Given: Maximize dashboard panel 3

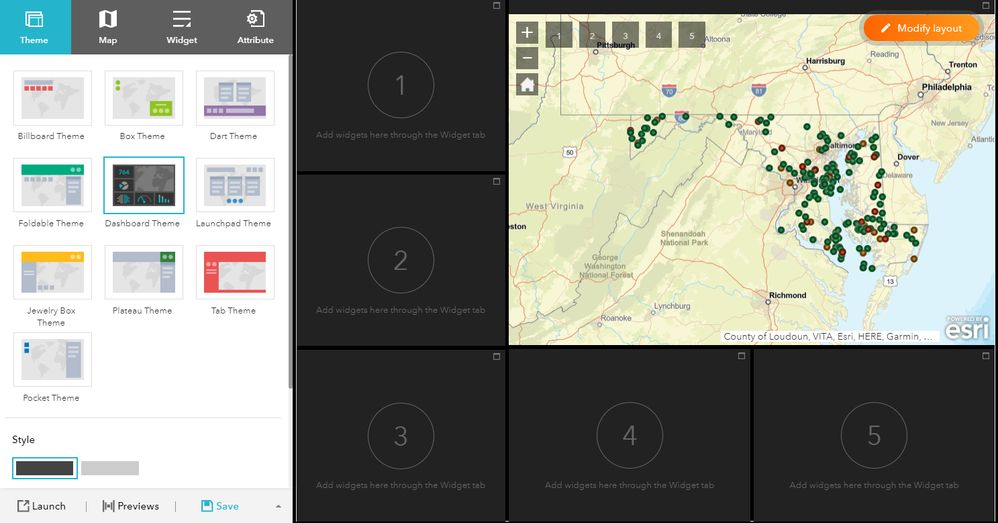Looking at the screenshot, I should [496, 356].
